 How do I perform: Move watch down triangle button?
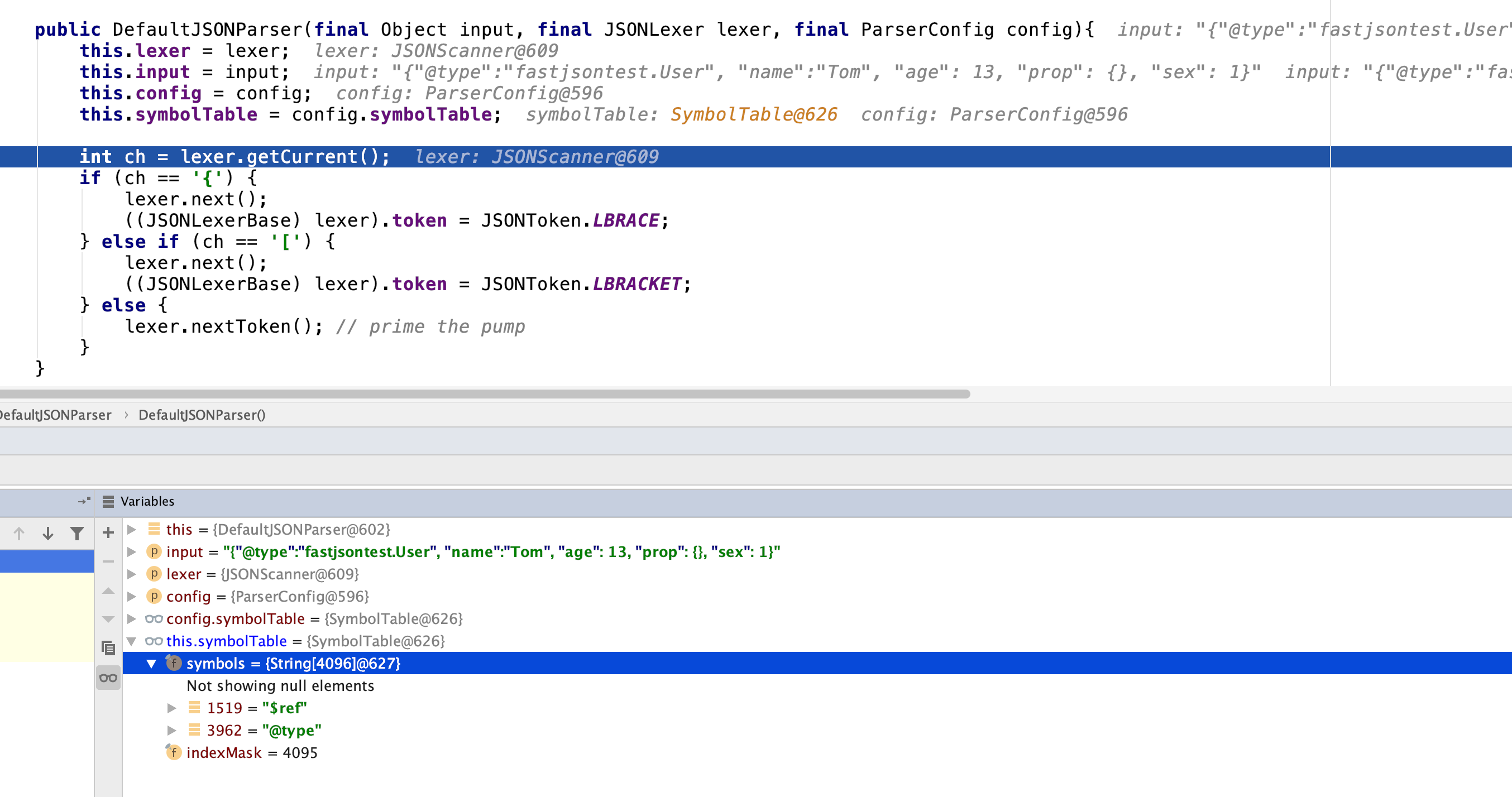tap(108, 619)
